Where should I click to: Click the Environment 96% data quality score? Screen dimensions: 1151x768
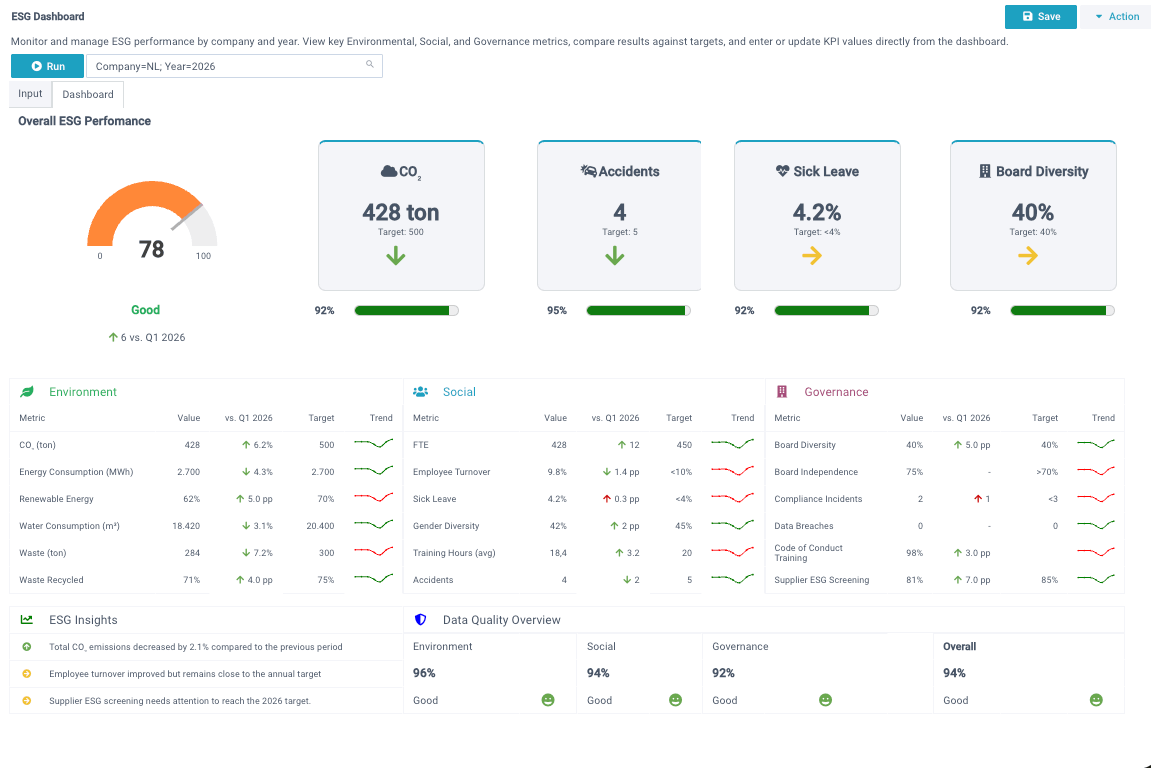coord(424,673)
